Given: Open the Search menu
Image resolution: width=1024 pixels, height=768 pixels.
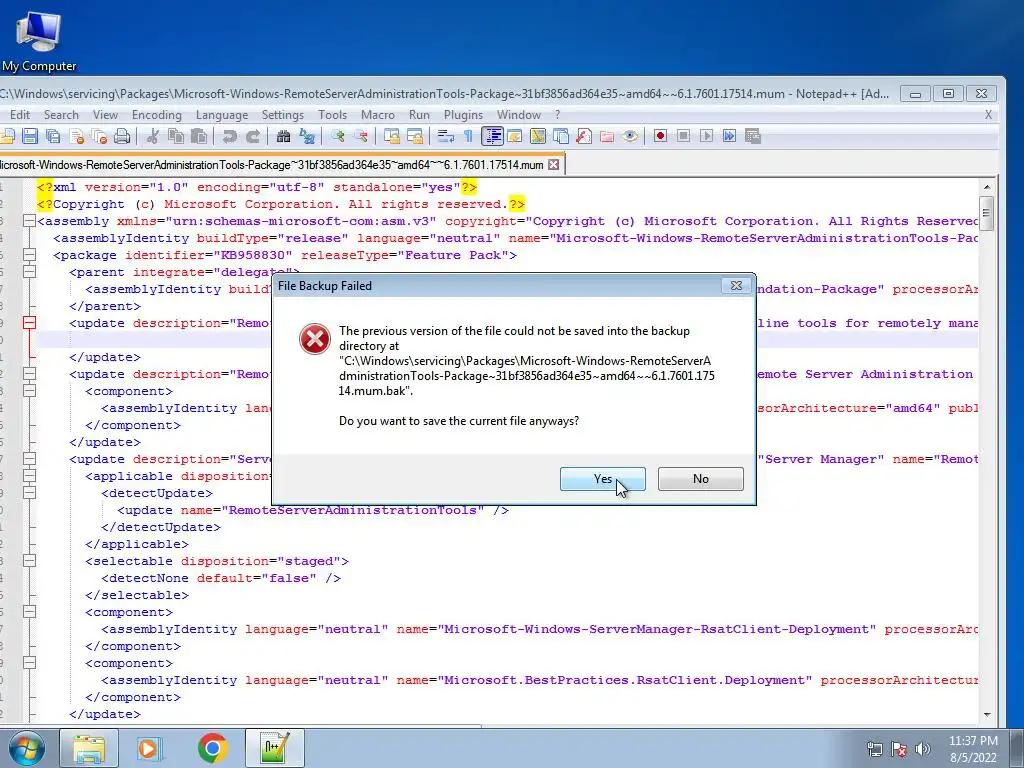Looking at the screenshot, I should tap(61, 115).
